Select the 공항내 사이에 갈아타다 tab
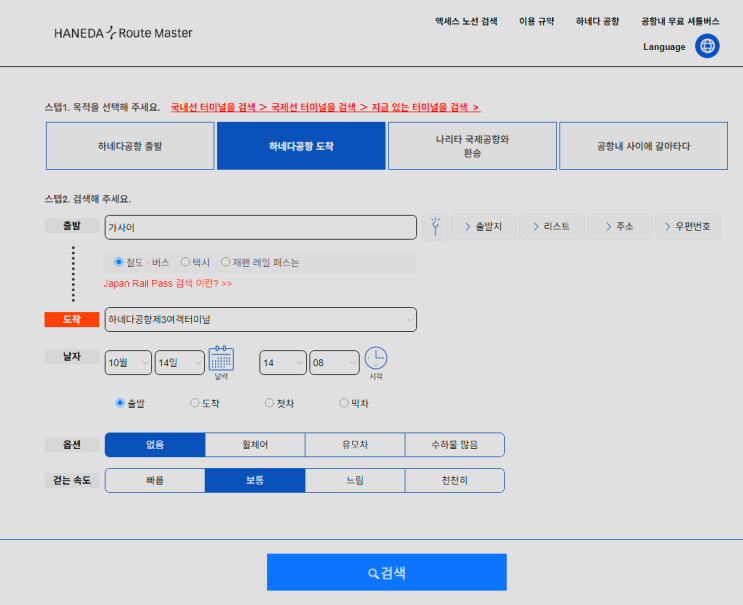Screen dimensions: 743x605 [x=643, y=146]
